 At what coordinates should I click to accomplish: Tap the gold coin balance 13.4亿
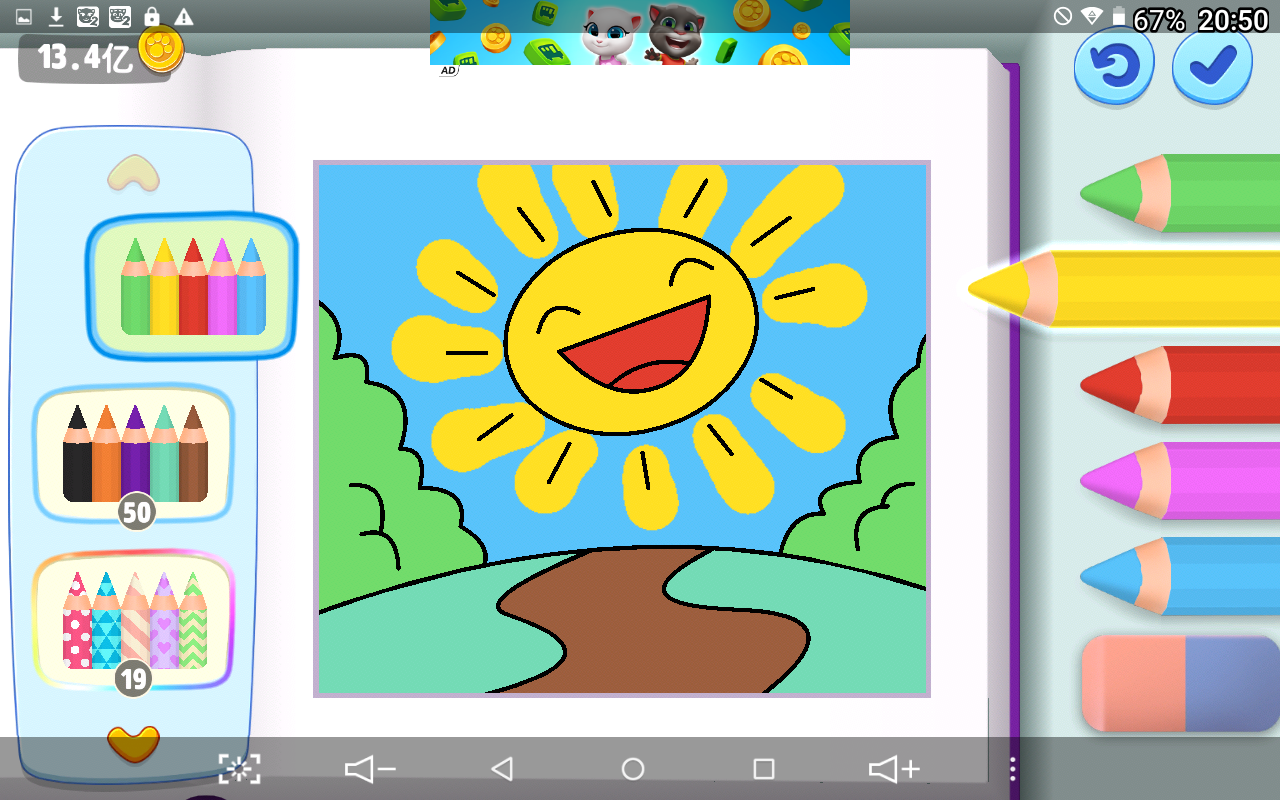click(x=101, y=55)
